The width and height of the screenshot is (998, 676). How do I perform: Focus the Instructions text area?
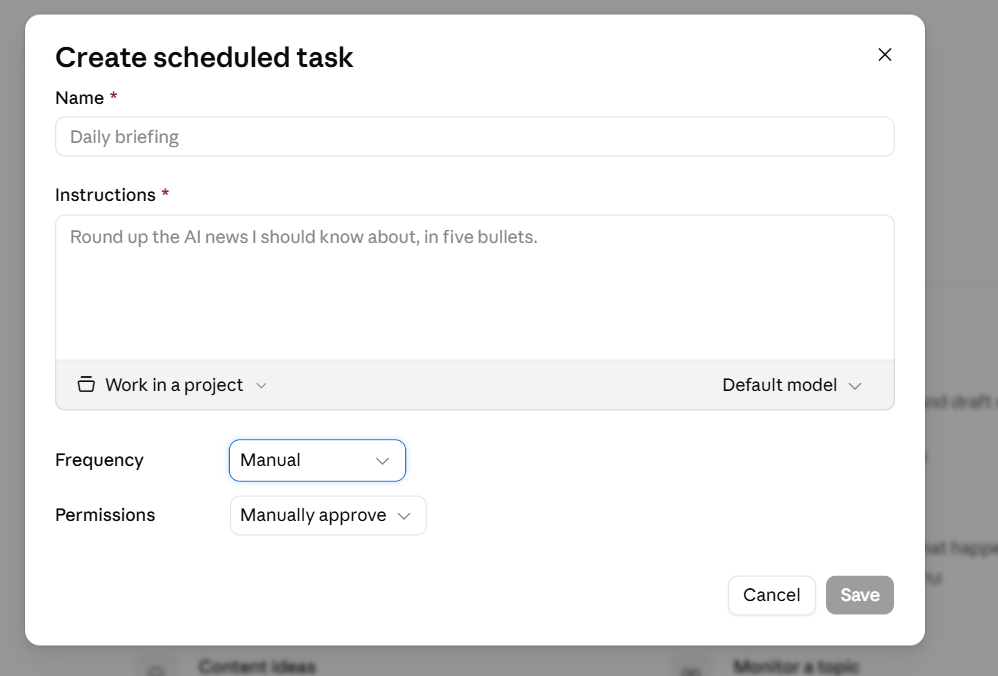click(475, 288)
